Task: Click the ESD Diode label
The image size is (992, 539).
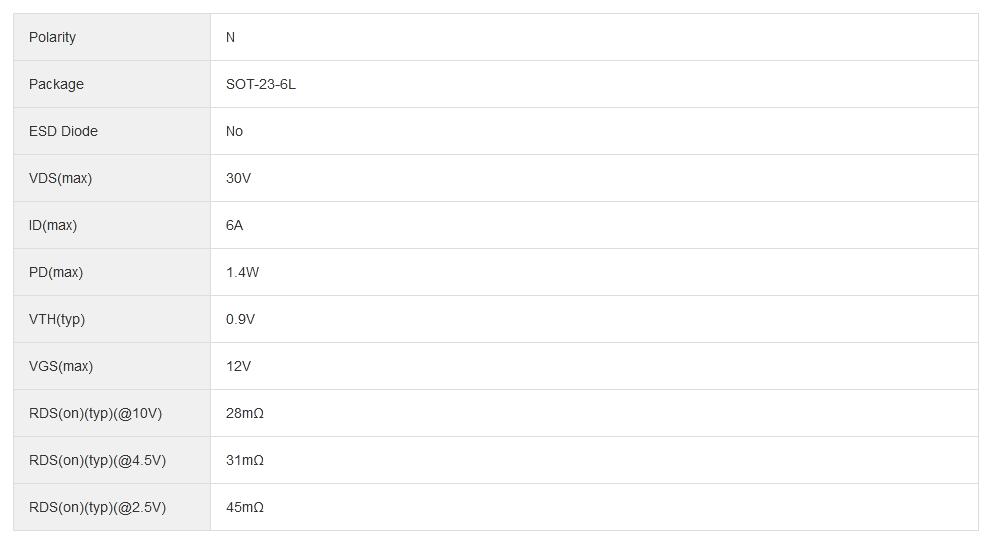Action: pos(63,131)
